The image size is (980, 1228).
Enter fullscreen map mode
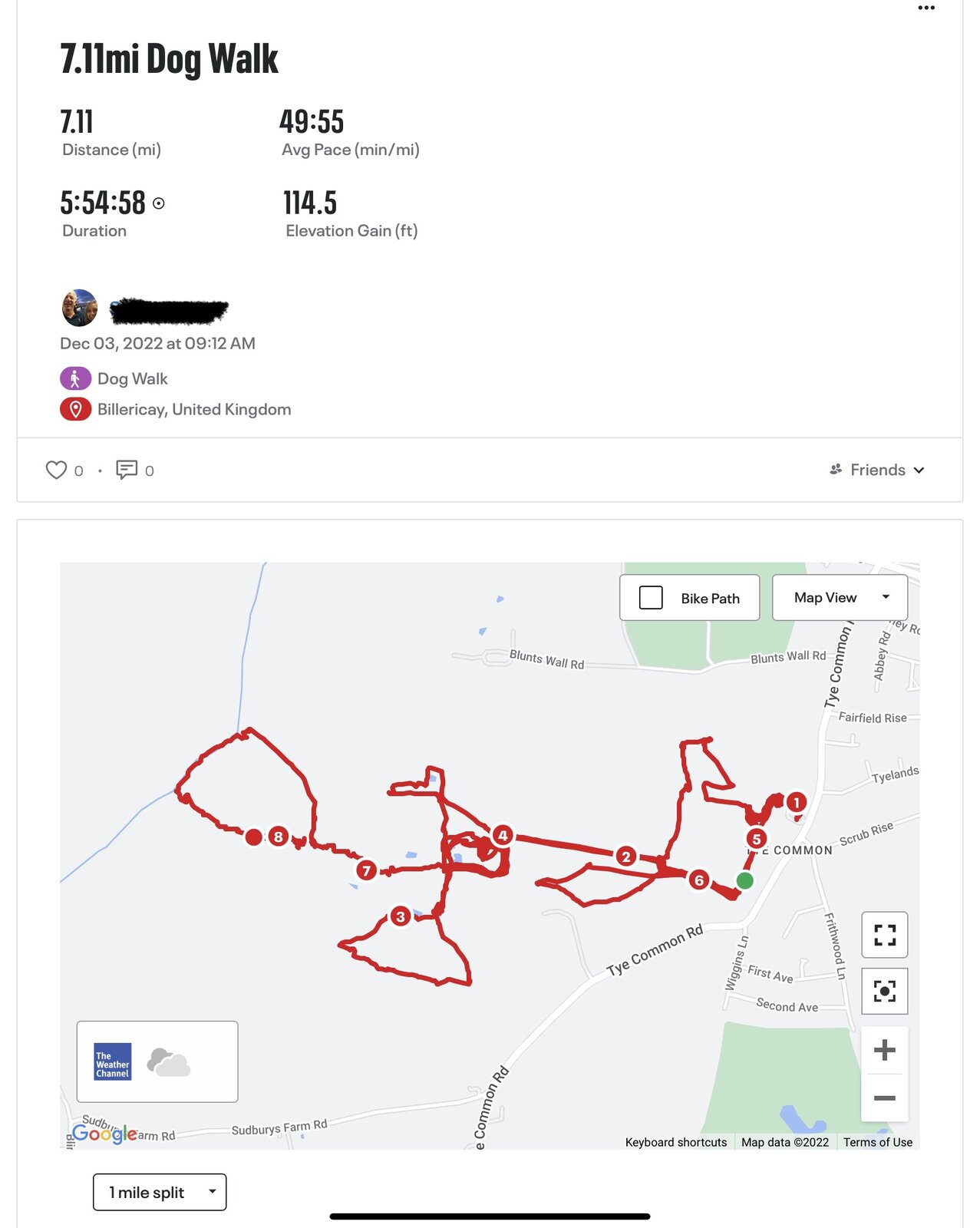[x=884, y=935]
